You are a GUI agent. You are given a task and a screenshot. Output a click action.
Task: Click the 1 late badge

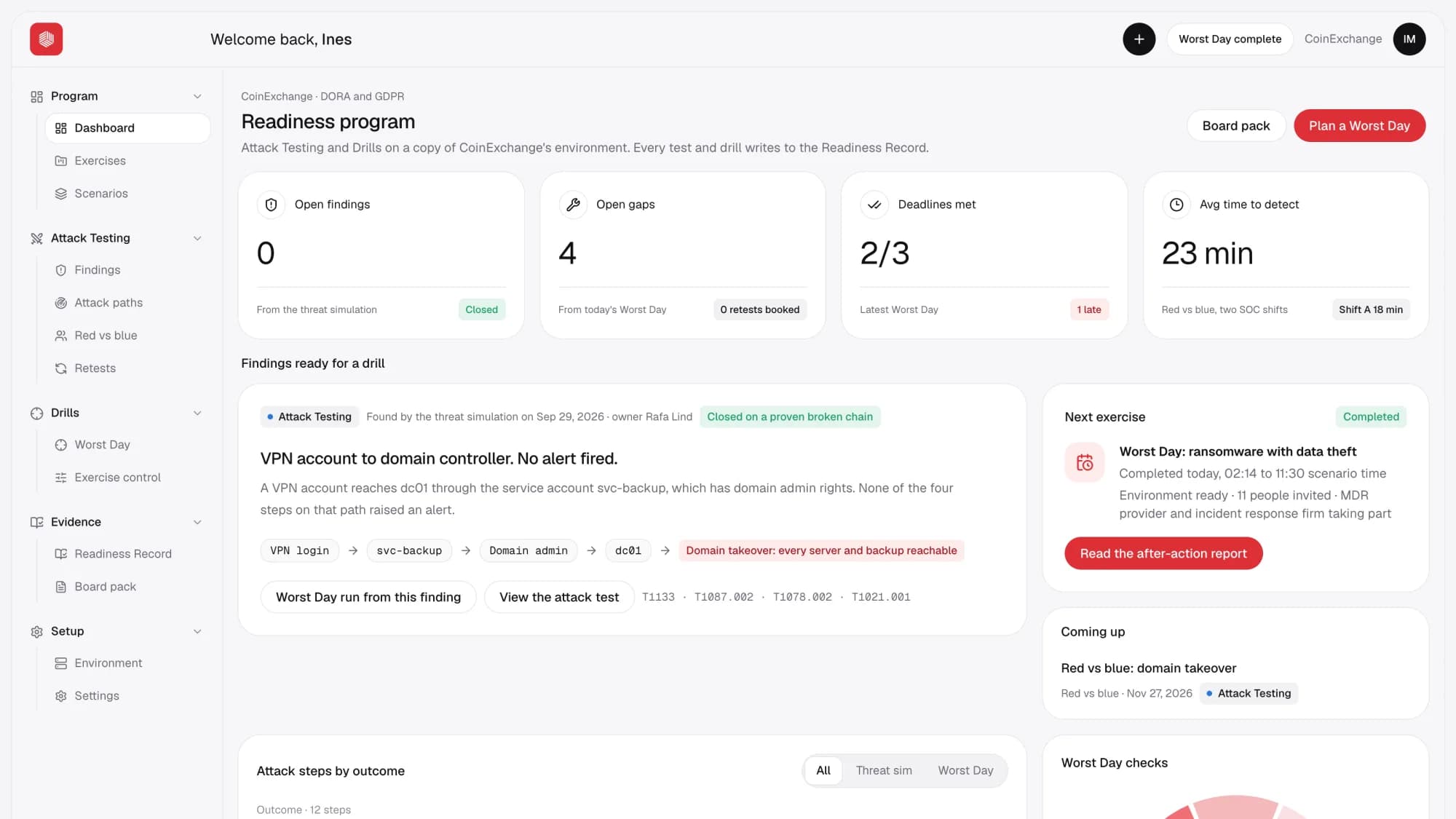click(x=1089, y=309)
